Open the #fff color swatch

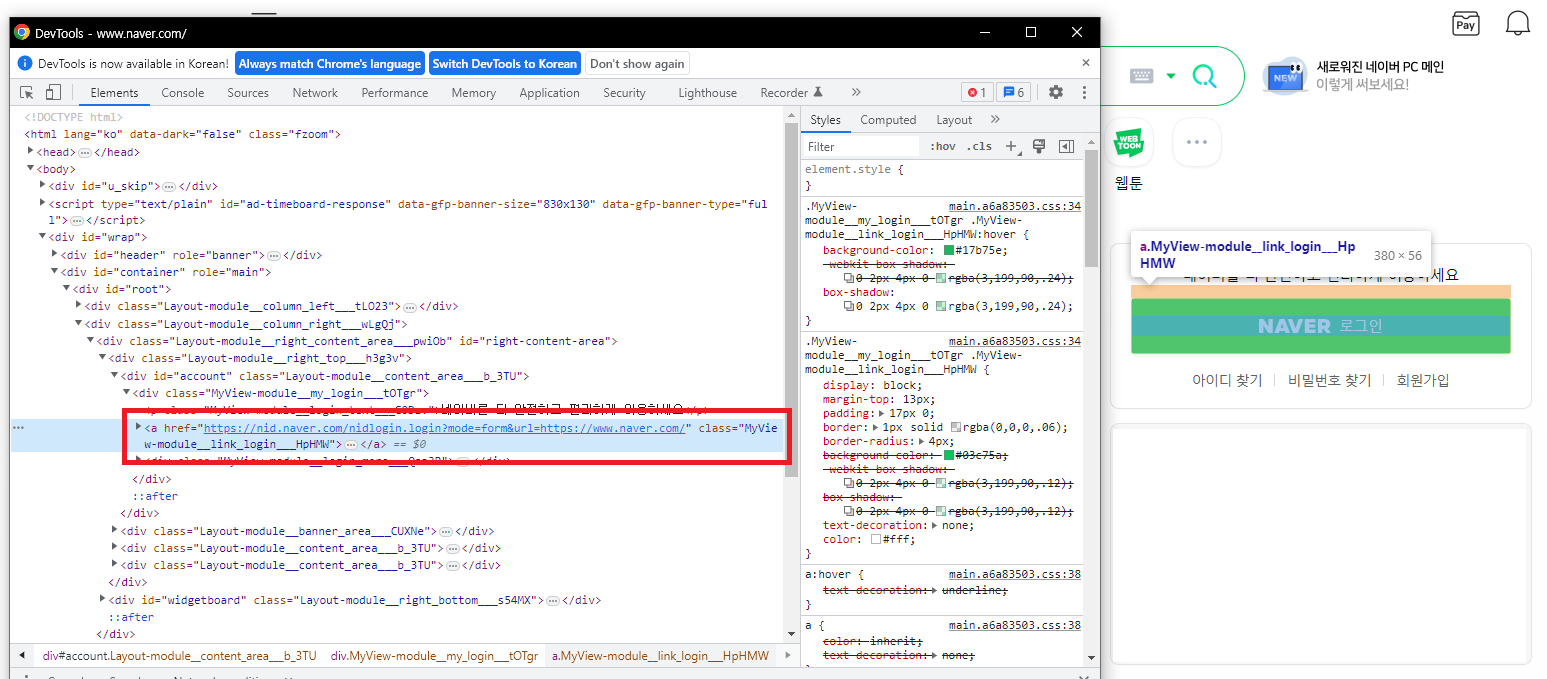(x=876, y=539)
